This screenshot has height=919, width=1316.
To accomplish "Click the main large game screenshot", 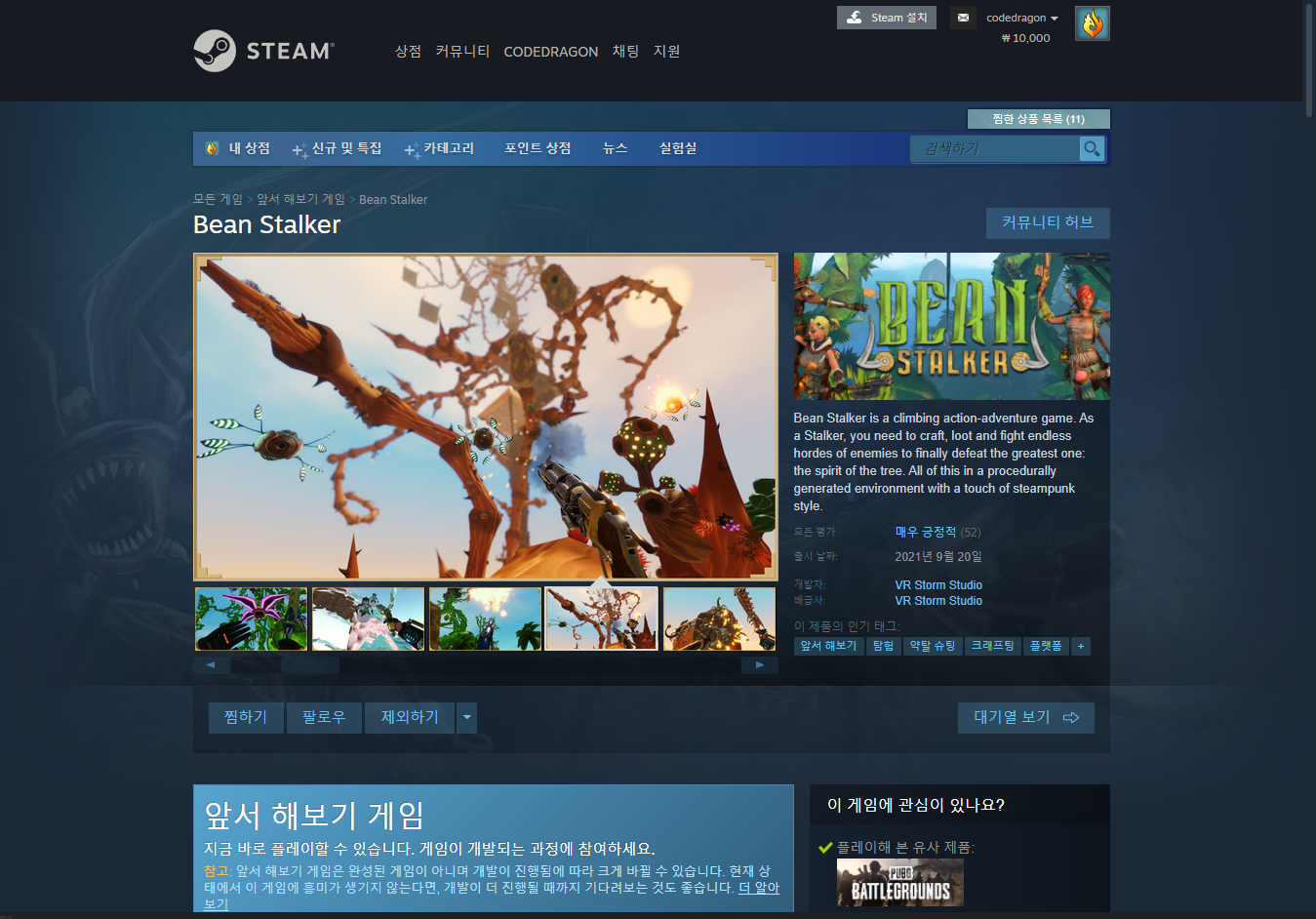I will coord(486,417).
